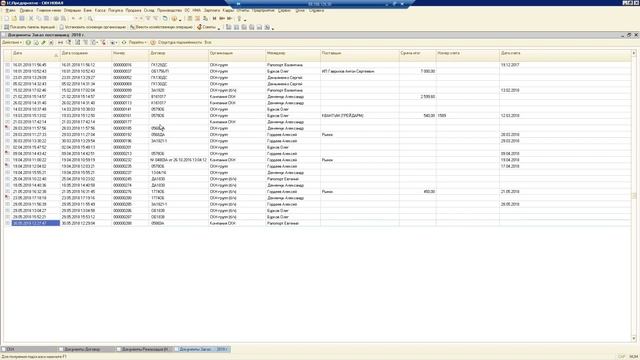Click the Mark for deletion icon

(x=51, y=42)
